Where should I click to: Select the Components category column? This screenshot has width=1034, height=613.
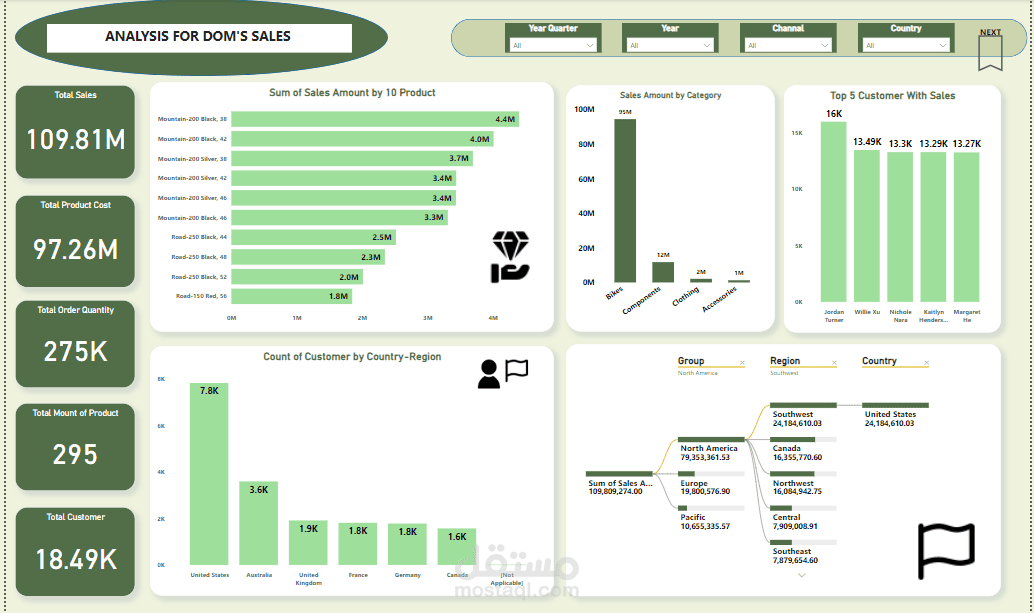[663, 272]
